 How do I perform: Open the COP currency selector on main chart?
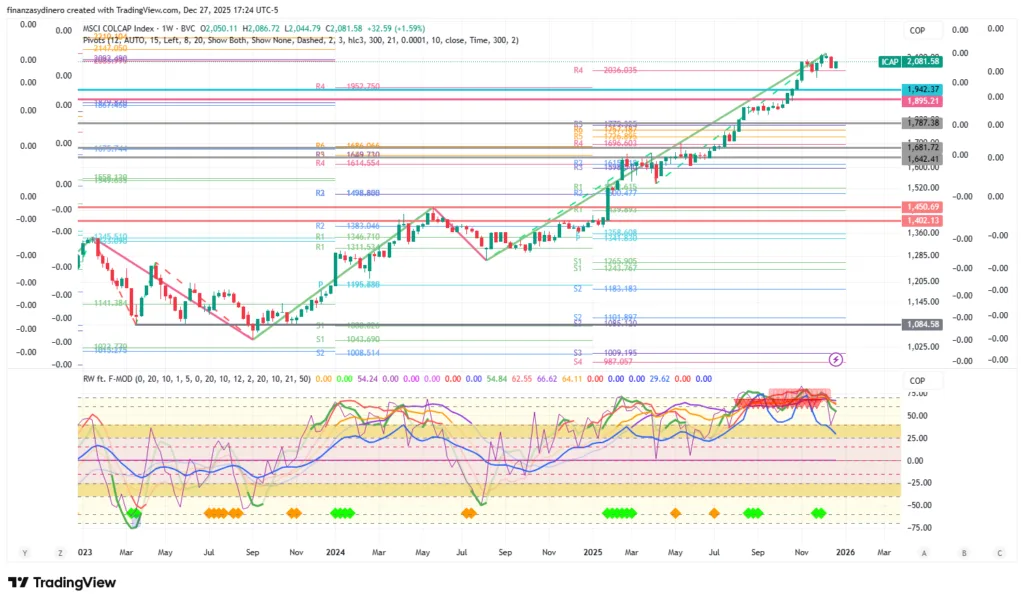click(x=918, y=31)
